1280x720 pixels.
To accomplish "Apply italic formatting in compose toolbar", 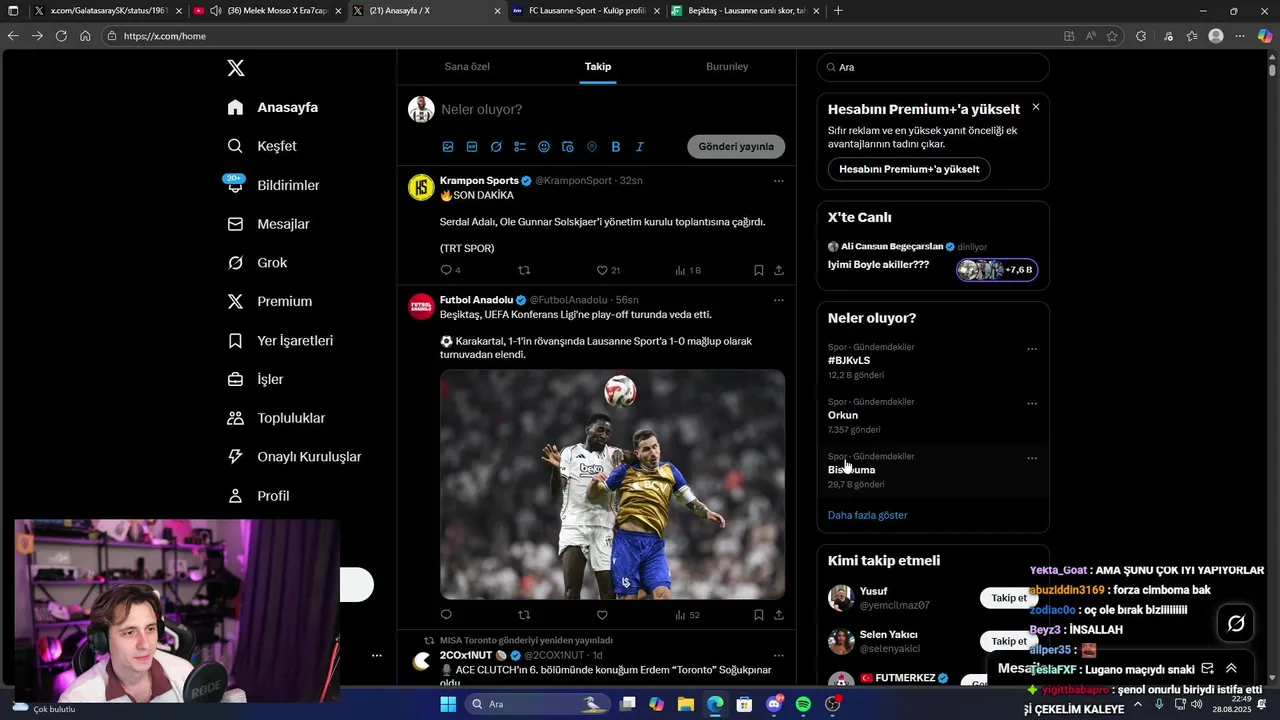I will tap(640, 147).
